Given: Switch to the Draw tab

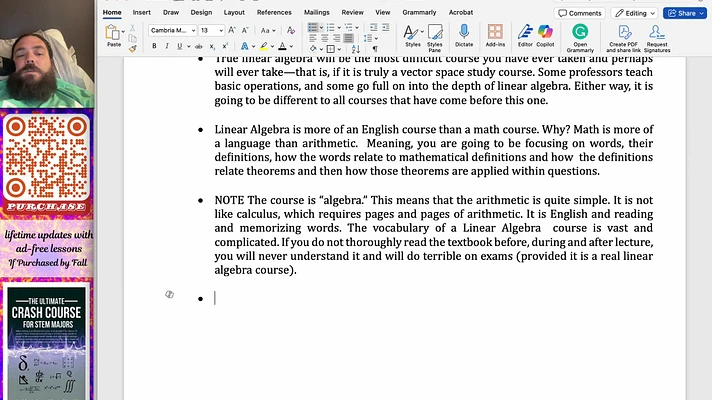Looking at the screenshot, I should (x=171, y=12).
